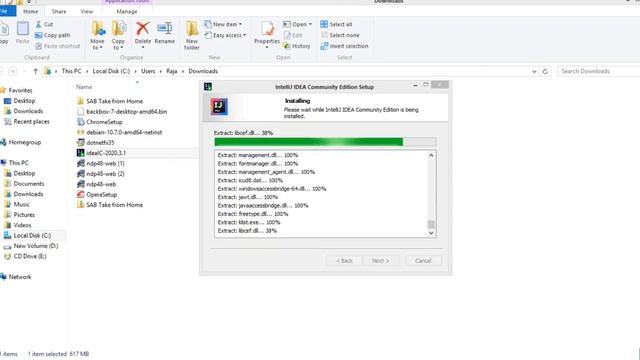The height and width of the screenshot is (360, 640).
Task: Click Select all in ribbon
Action: 336,24
